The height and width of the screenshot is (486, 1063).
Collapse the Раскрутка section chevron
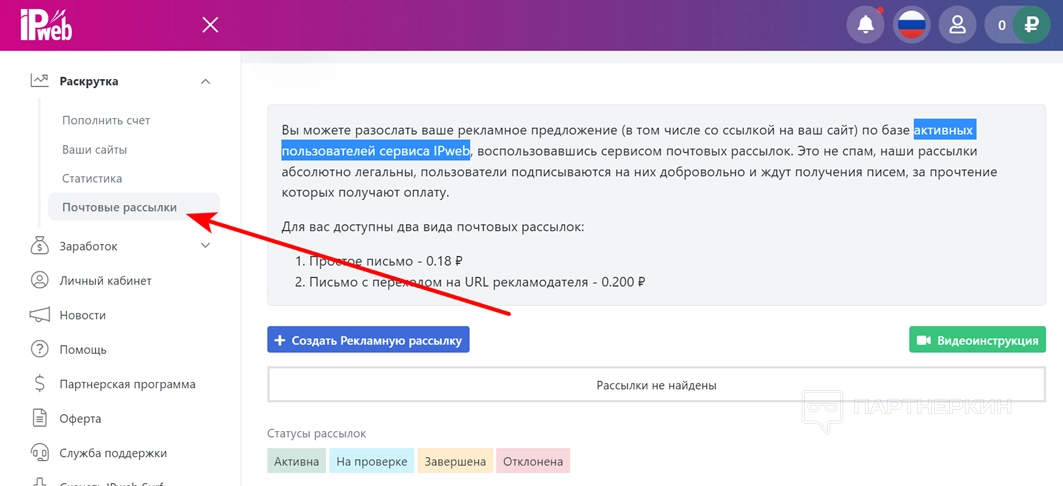[x=206, y=81]
